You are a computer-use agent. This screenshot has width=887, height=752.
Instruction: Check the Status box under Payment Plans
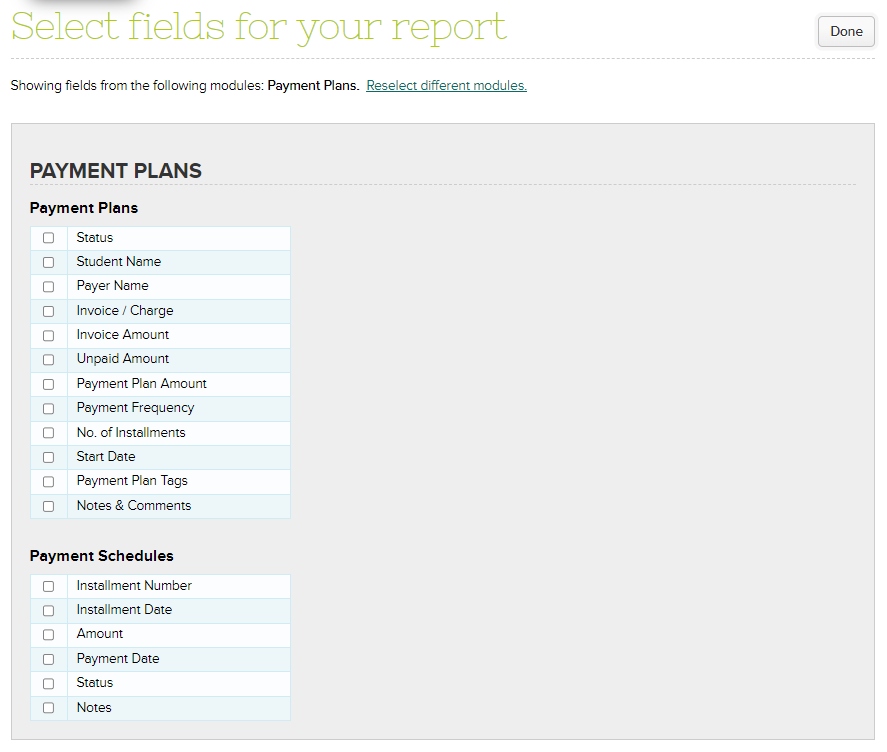coord(48,238)
